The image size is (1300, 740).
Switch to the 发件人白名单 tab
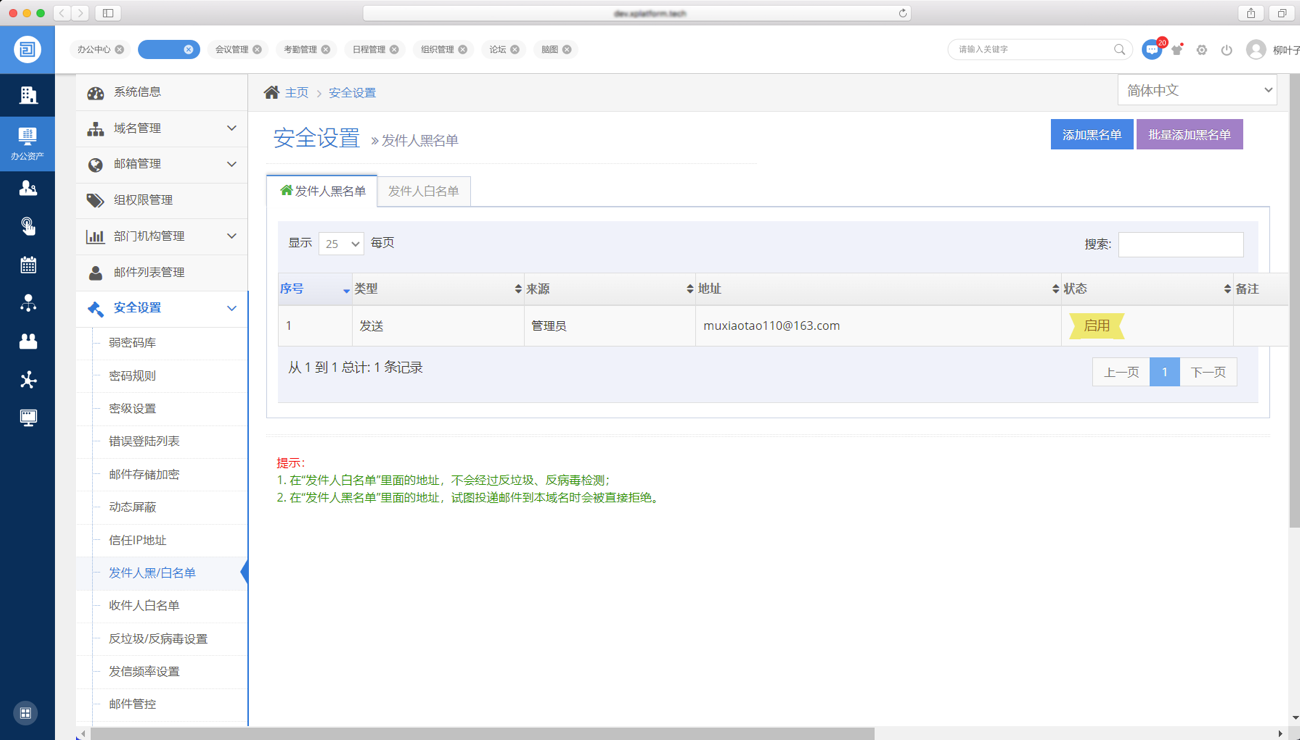(423, 191)
